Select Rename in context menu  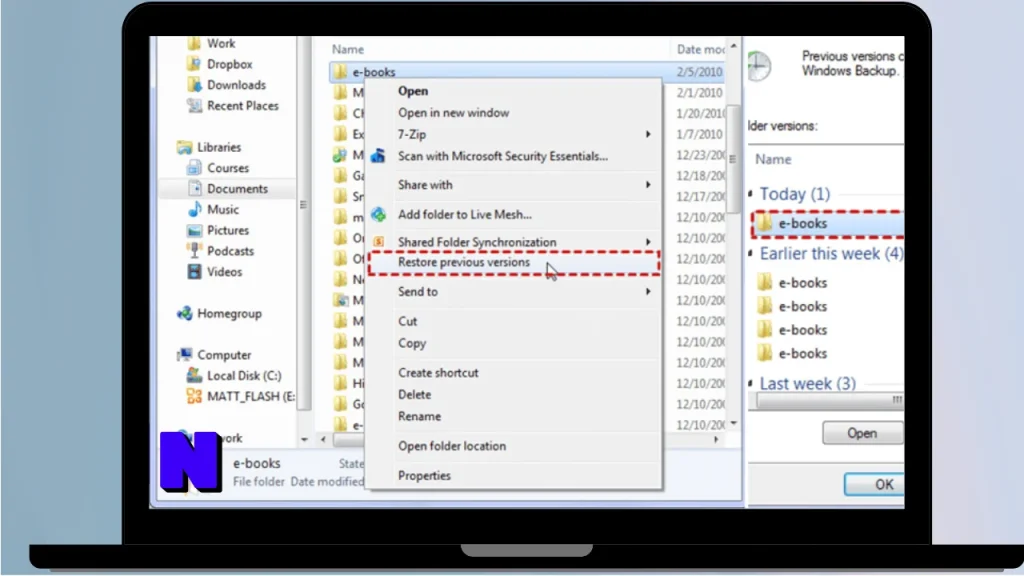[419, 417]
